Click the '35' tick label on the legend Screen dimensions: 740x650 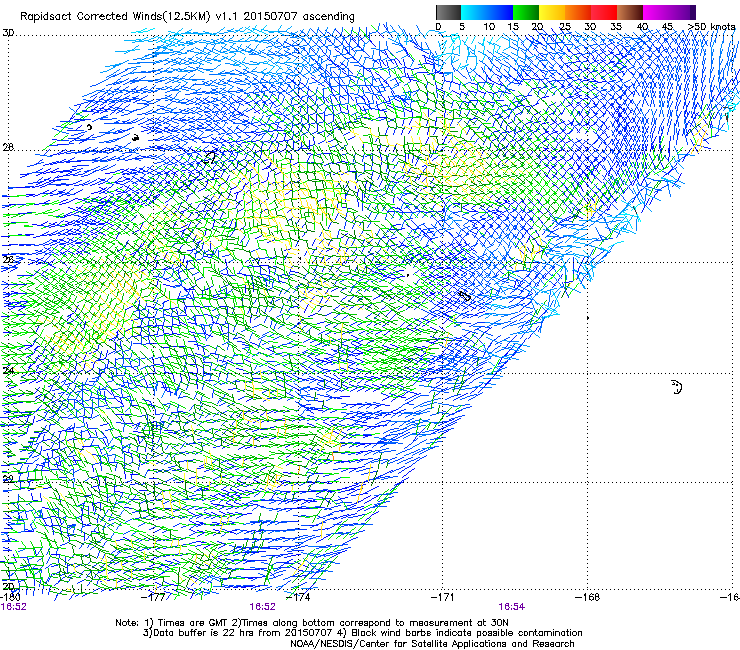616,27
